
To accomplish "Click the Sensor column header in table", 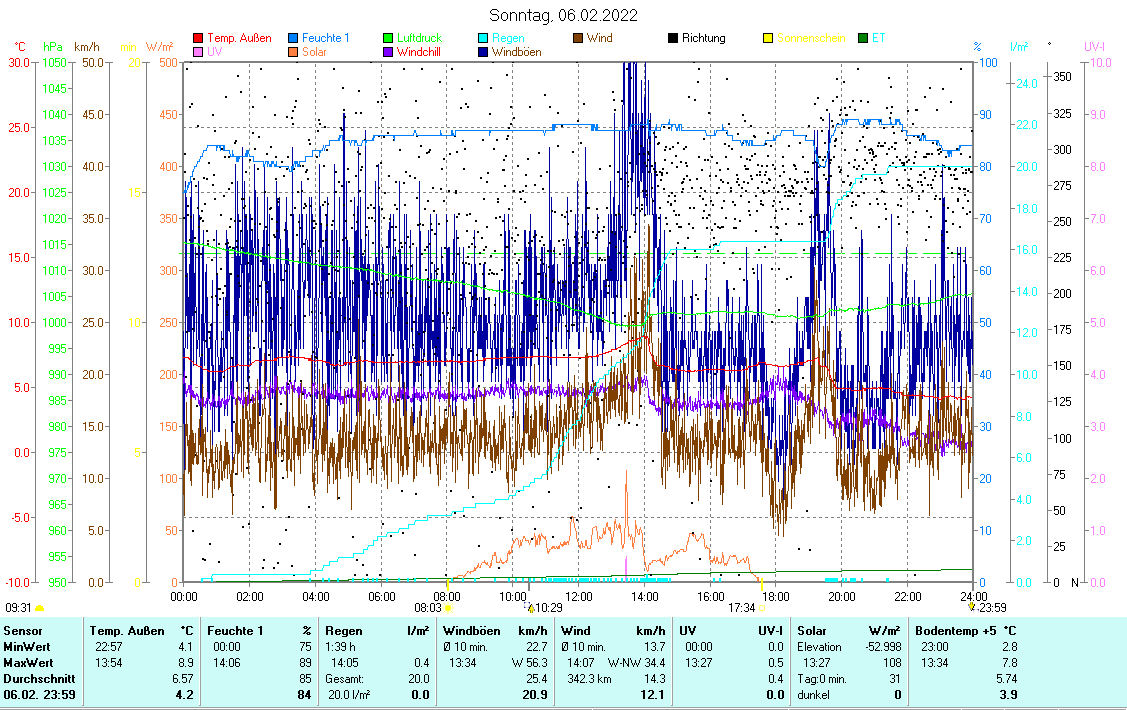I will click(x=23, y=631).
